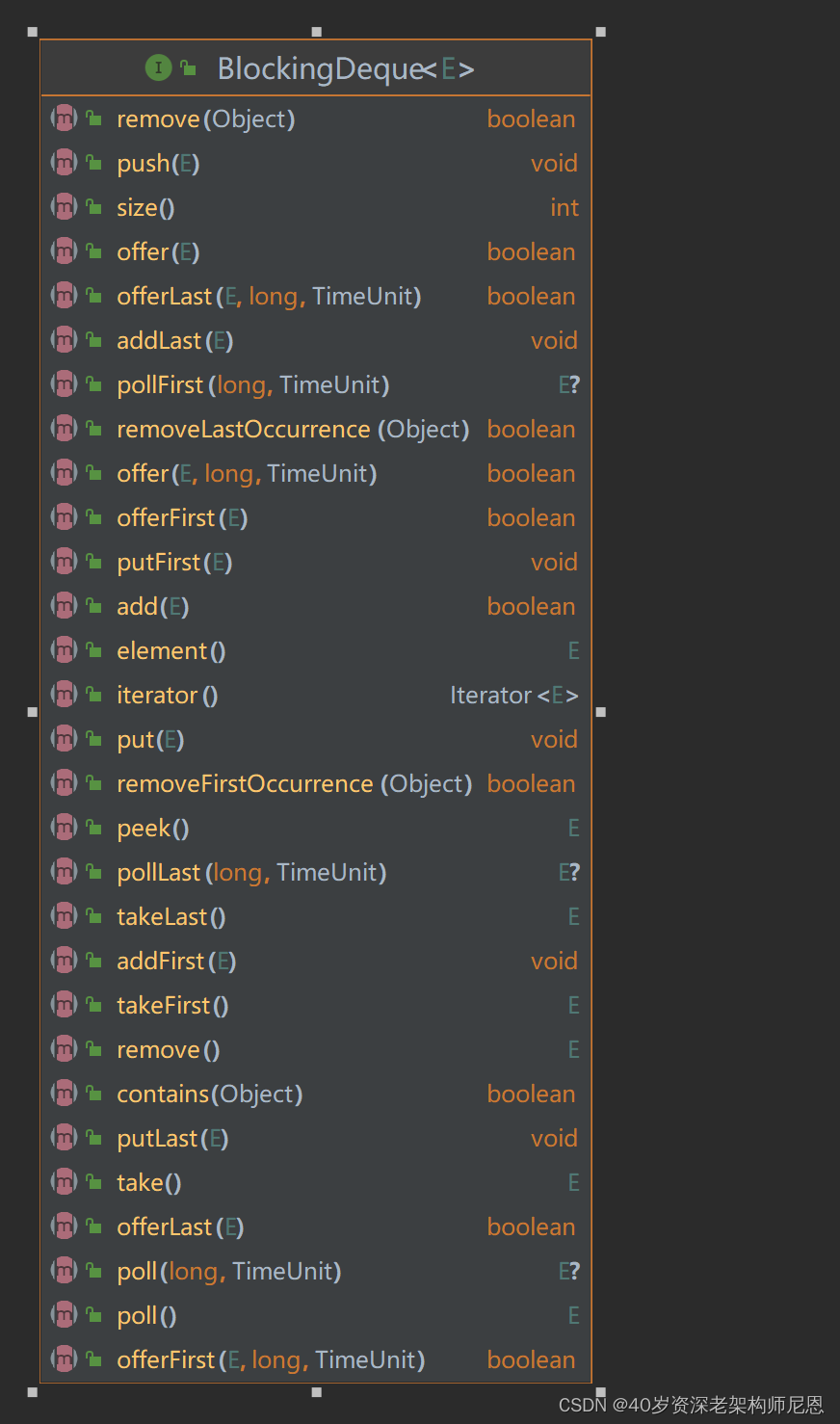Click method icon beside removeFirstOccurrence(Object)
Viewport: 840px width, 1424px height.
click(x=64, y=783)
